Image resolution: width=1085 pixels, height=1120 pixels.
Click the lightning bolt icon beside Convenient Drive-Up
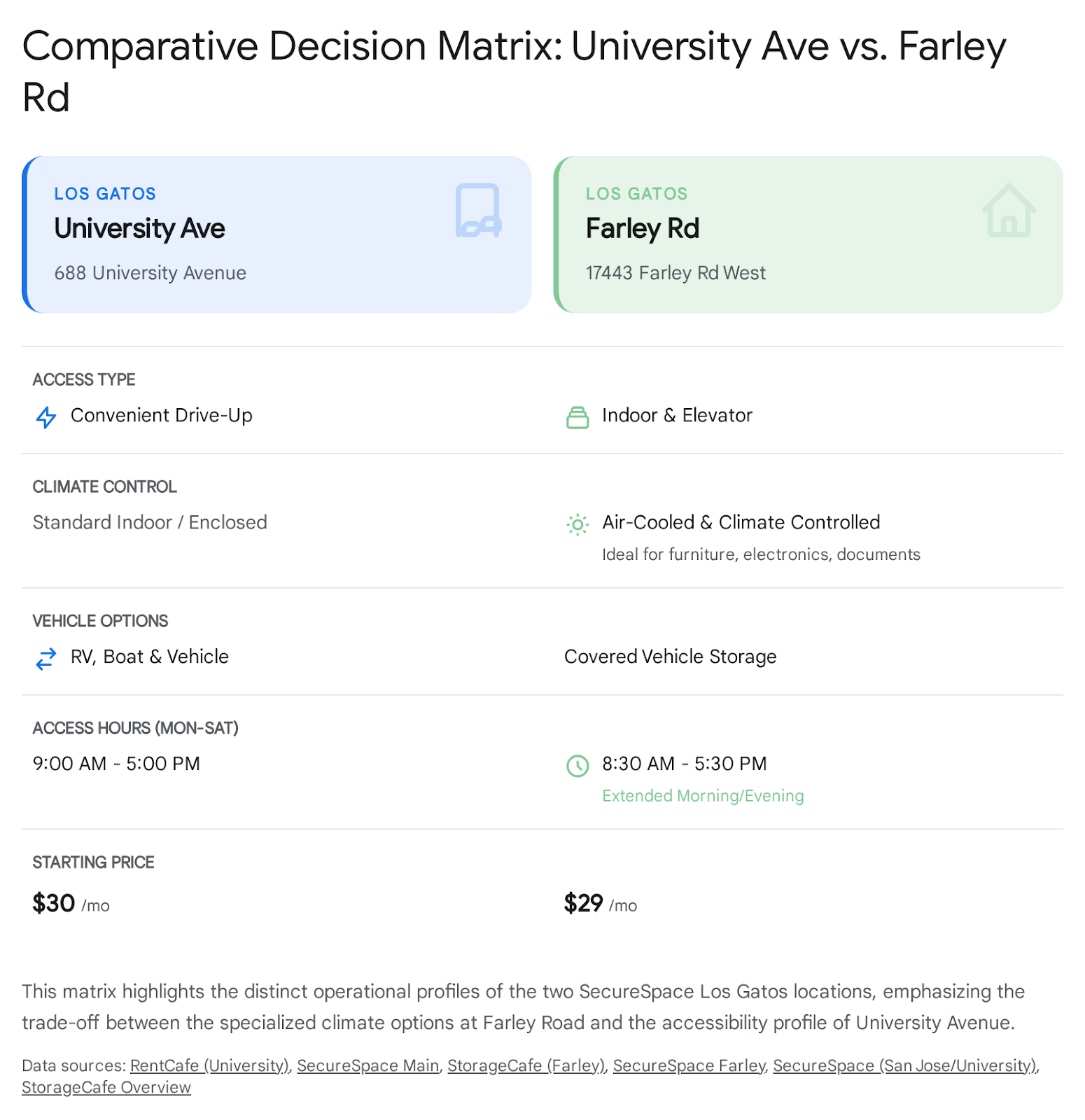46,417
